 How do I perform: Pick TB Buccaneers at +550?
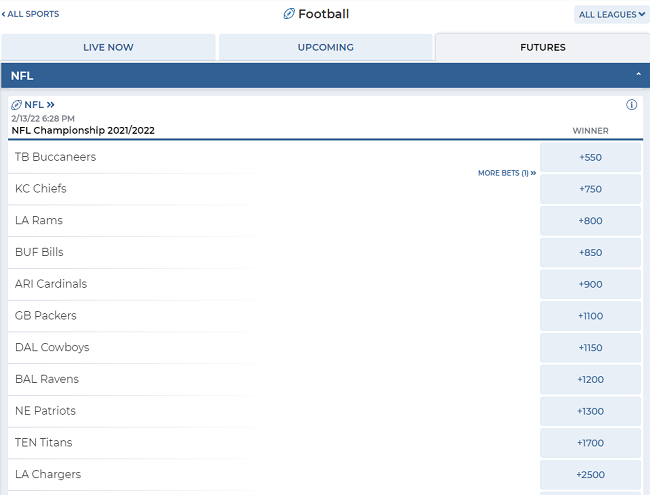[590, 158]
